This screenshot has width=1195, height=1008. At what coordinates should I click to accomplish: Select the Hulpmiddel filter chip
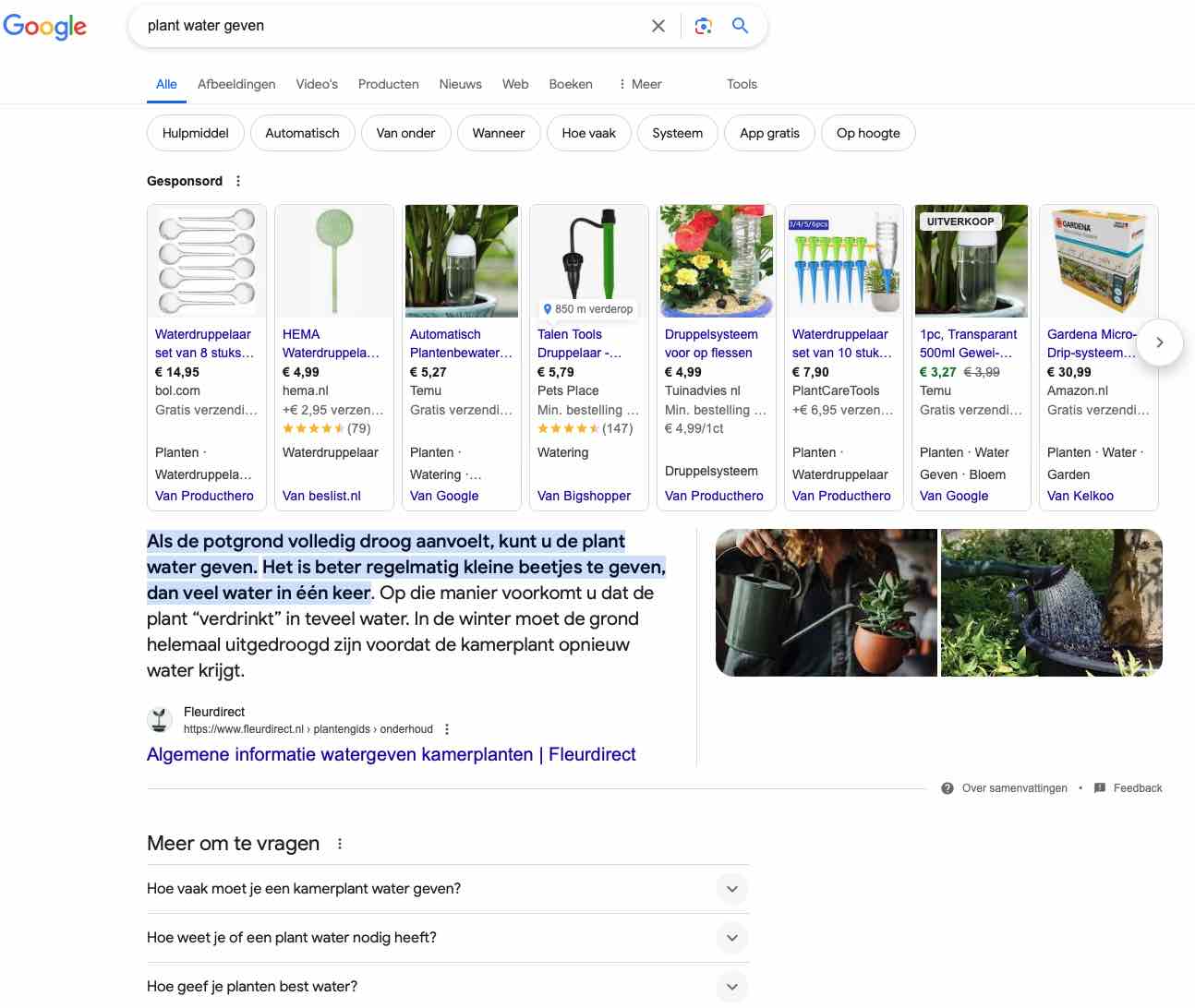195,133
